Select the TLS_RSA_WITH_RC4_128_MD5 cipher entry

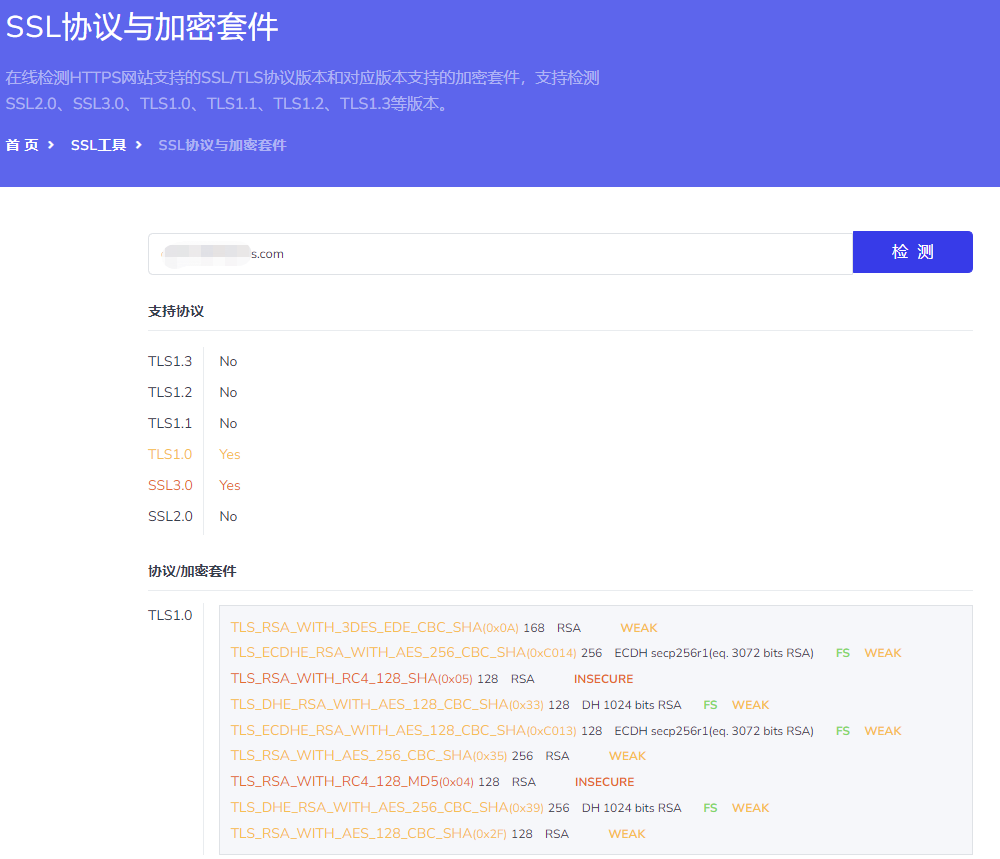tap(337, 782)
